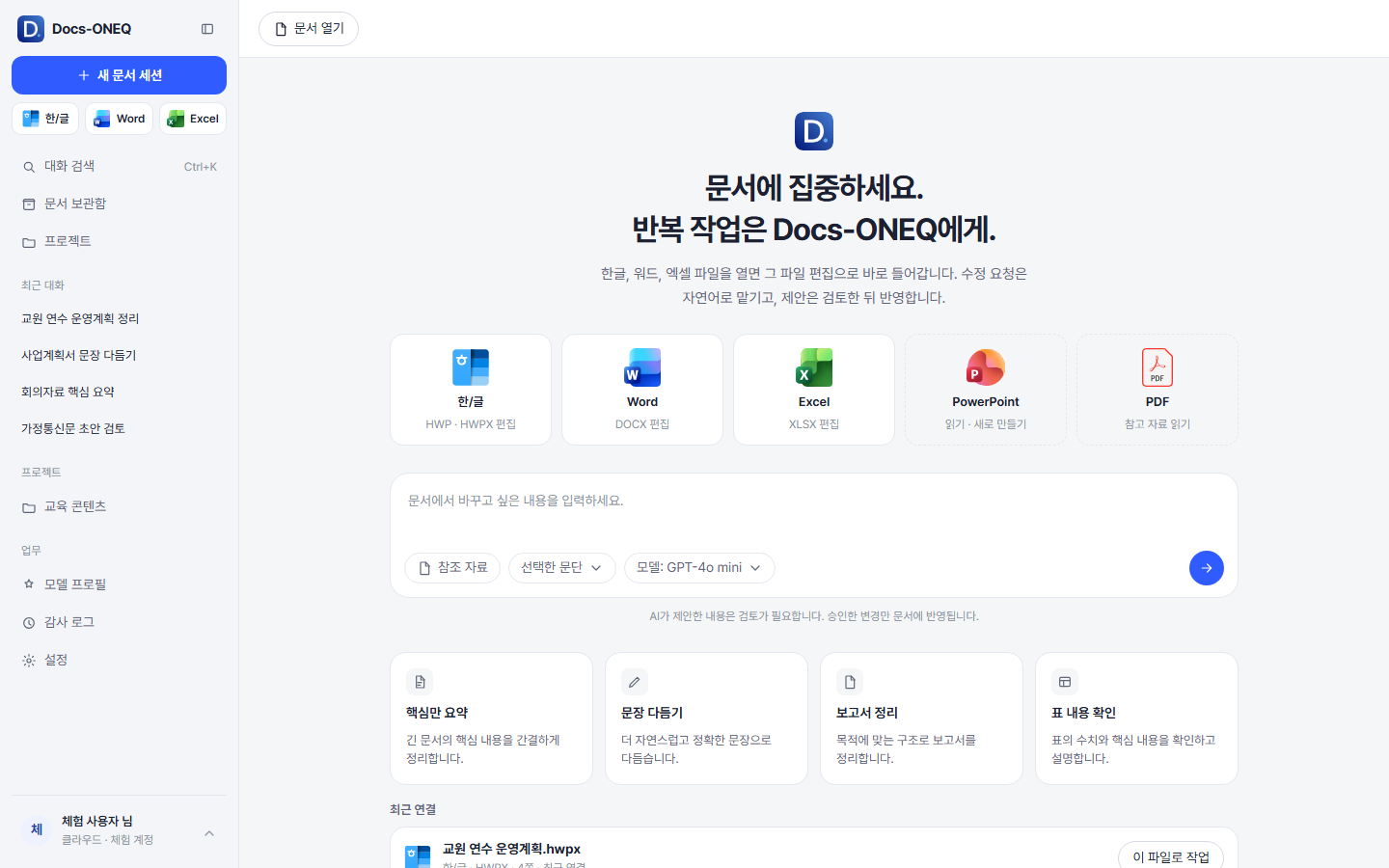Screen dimensions: 1389x868
Task: Select the Word quick chip in sidebar
Action: [x=120, y=119]
